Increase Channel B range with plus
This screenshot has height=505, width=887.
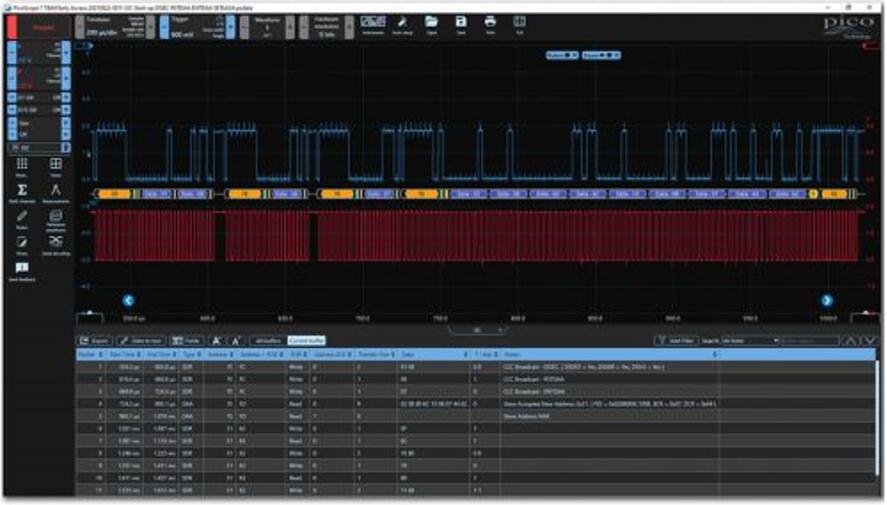coord(66,79)
